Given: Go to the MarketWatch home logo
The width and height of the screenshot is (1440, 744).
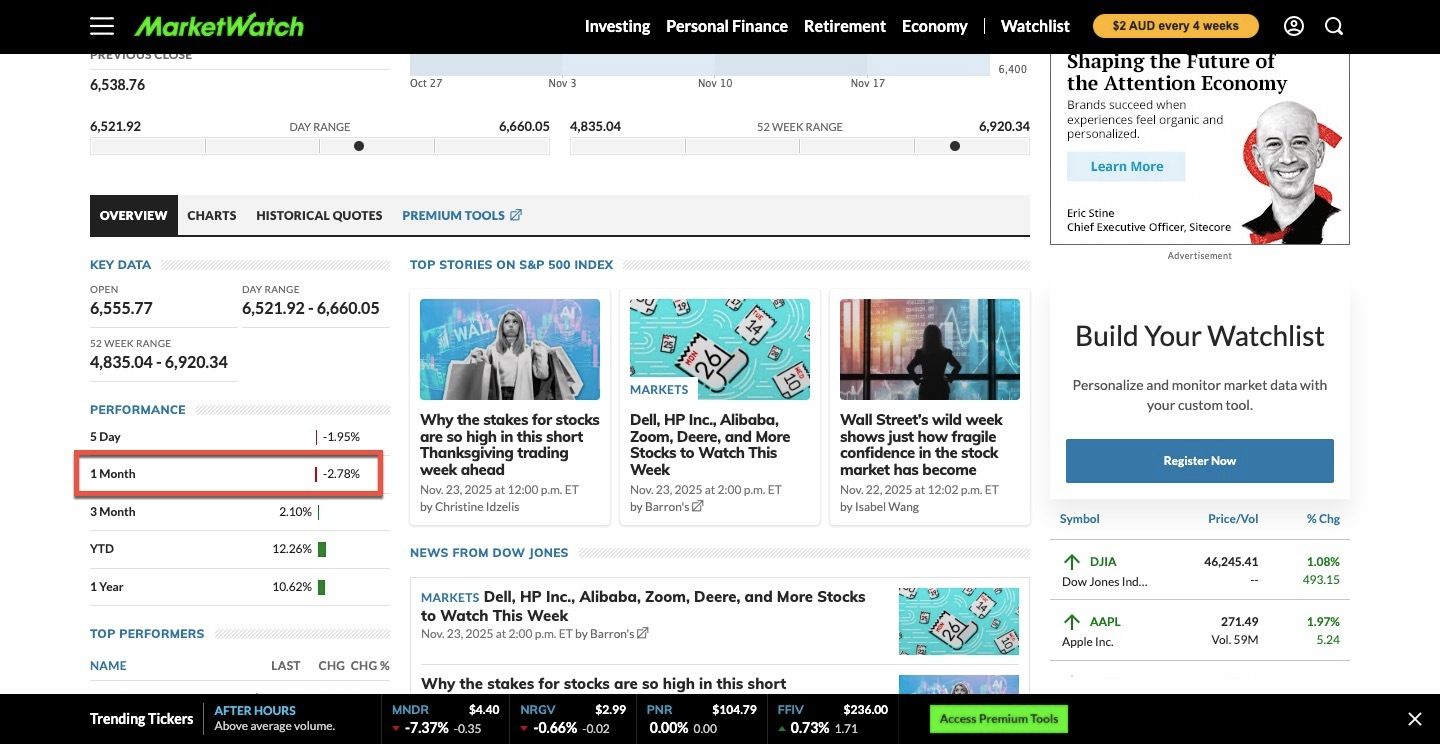Looking at the screenshot, I should (219, 26).
